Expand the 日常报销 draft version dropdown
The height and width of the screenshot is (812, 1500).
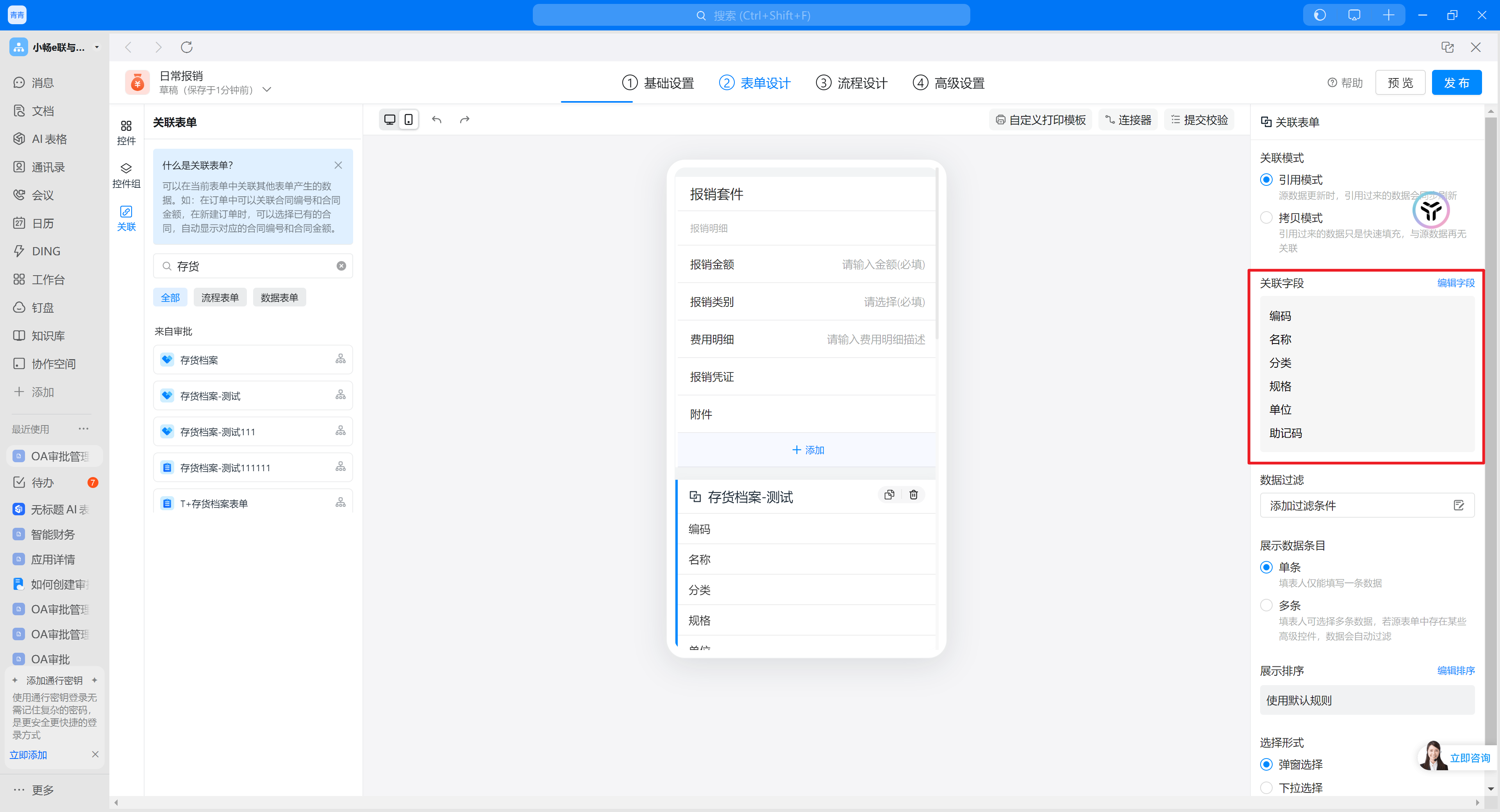267,90
